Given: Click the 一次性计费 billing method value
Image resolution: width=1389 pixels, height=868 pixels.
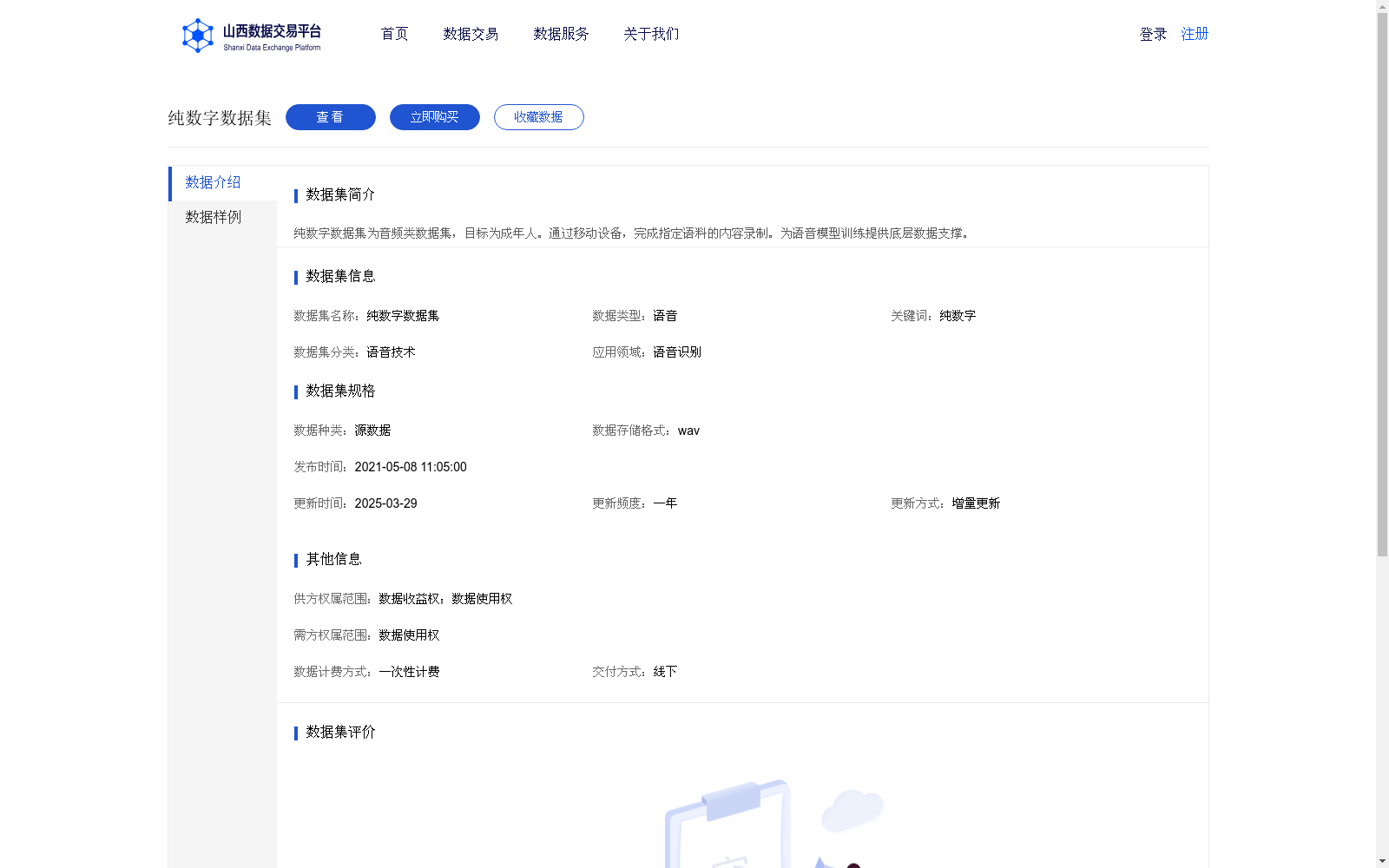Looking at the screenshot, I should [409, 672].
